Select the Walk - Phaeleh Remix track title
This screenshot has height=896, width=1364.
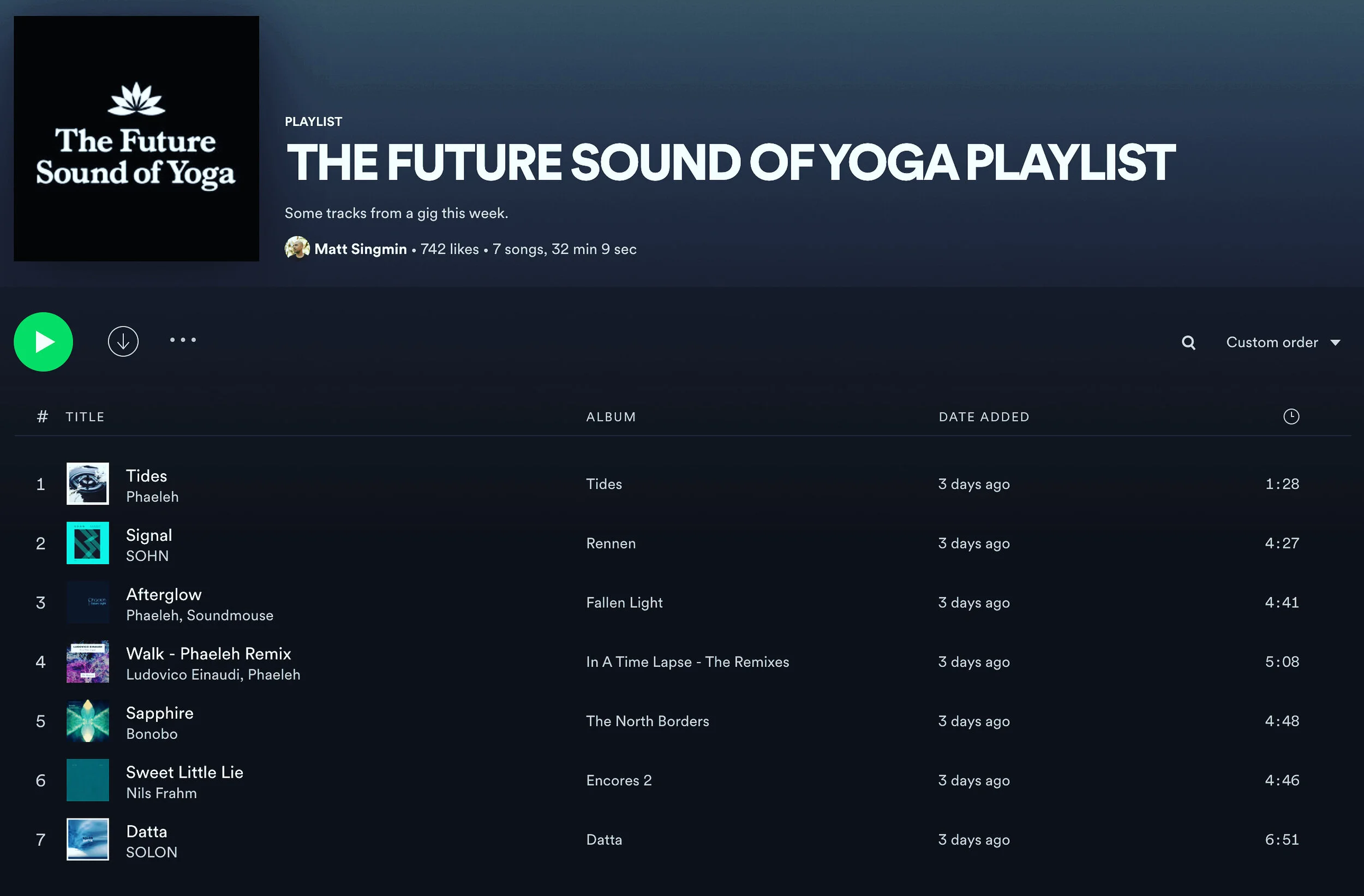click(208, 654)
